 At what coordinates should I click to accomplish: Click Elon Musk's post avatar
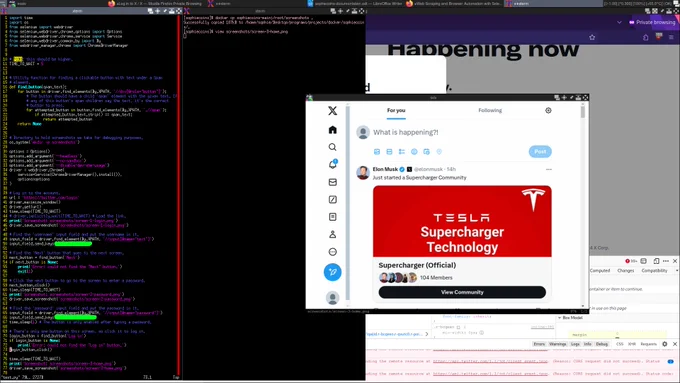[x=363, y=172]
